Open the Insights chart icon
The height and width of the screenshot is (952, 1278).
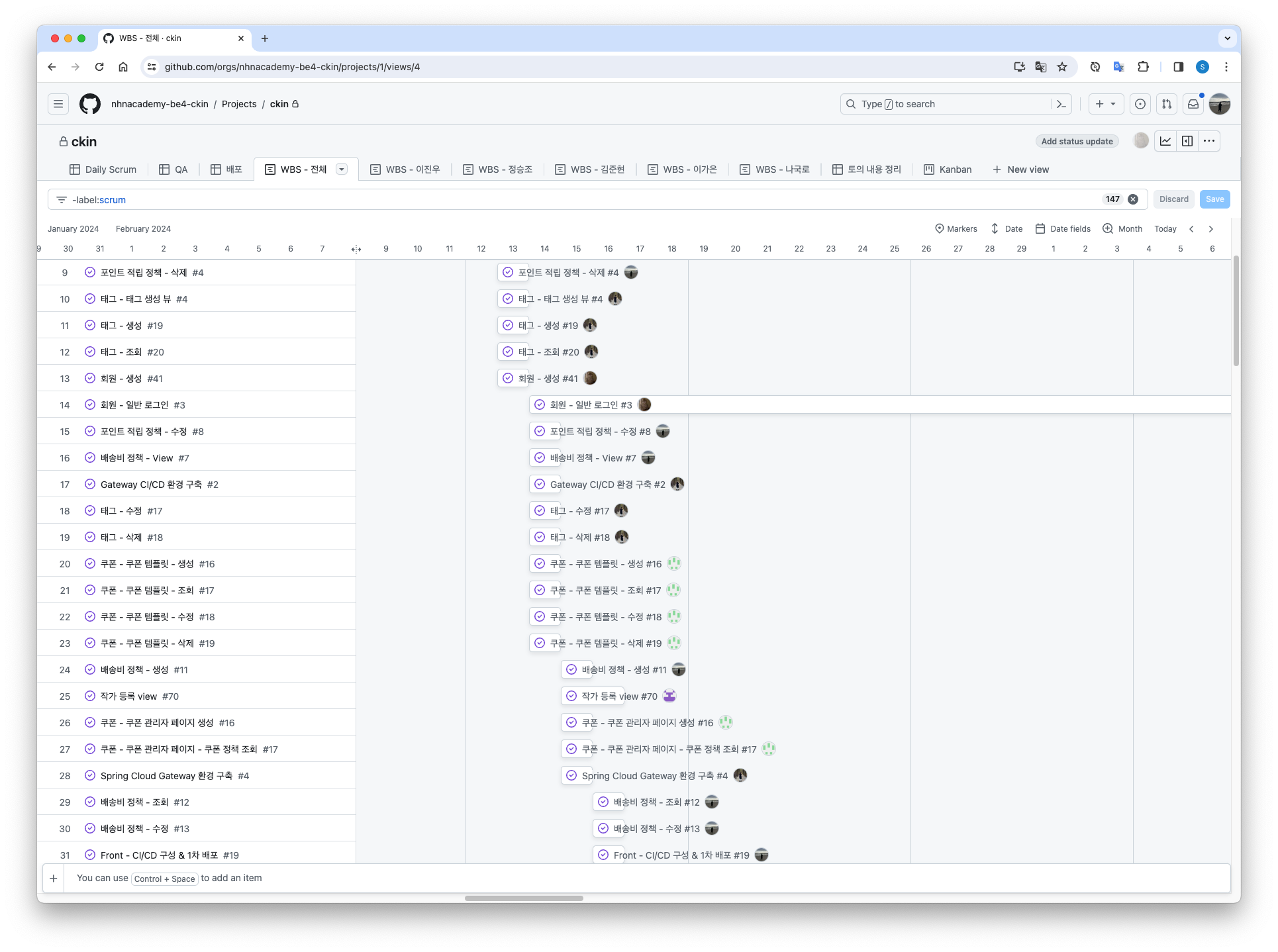[1165, 141]
